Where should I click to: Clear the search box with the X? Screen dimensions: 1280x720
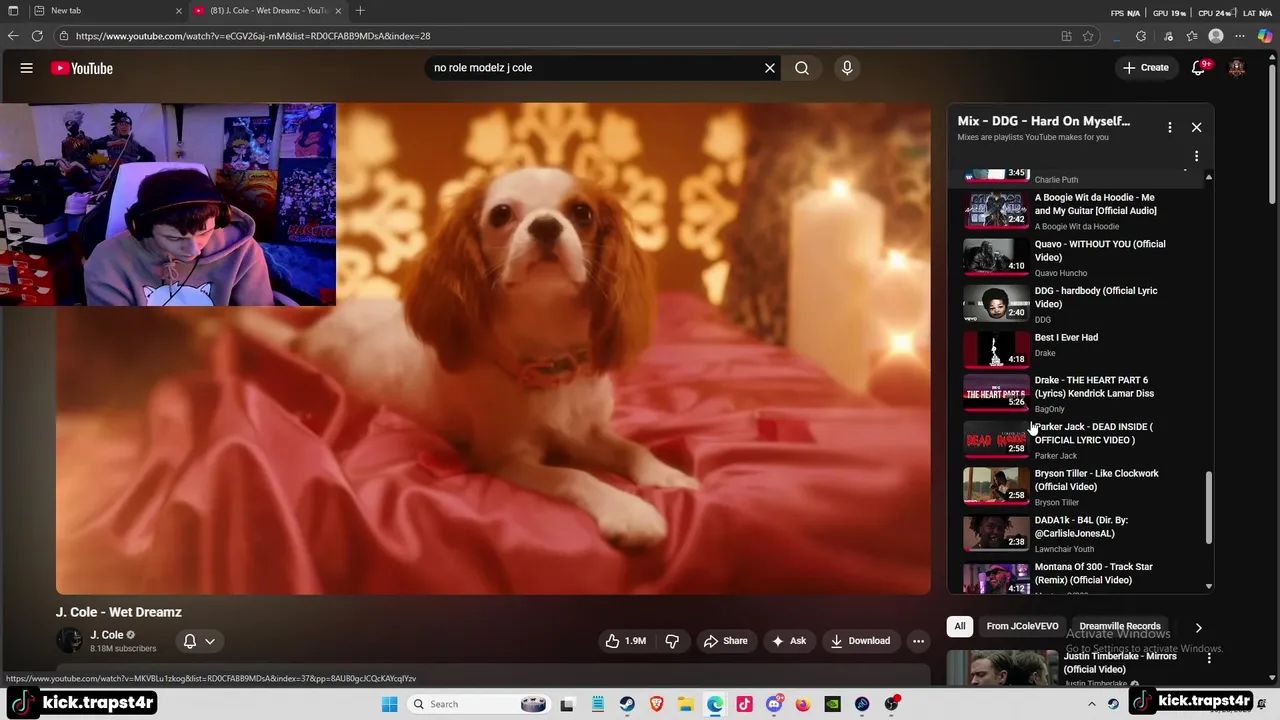pos(770,68)
